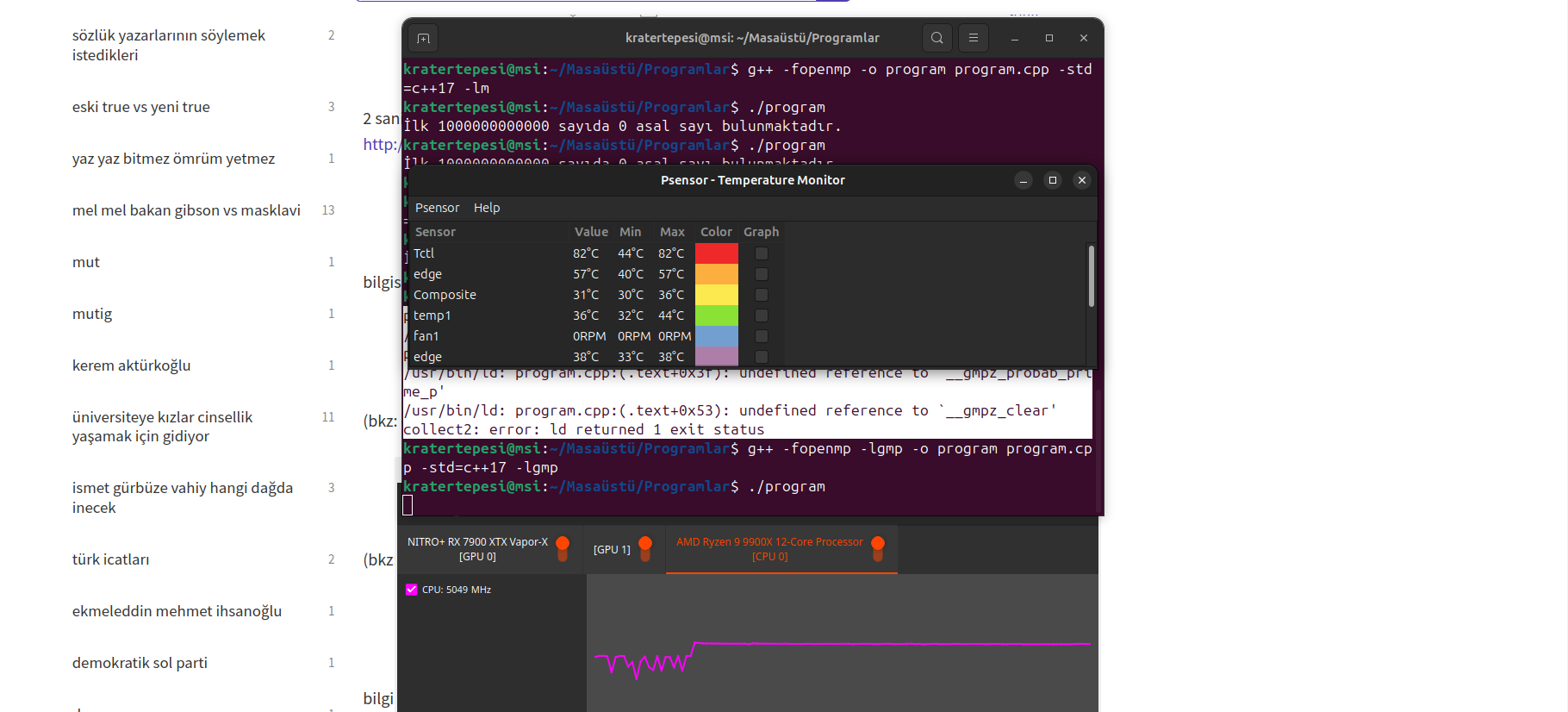Click Tctl's 44°C minimum value
The image size is (1568, 712).
click(631, 253)
